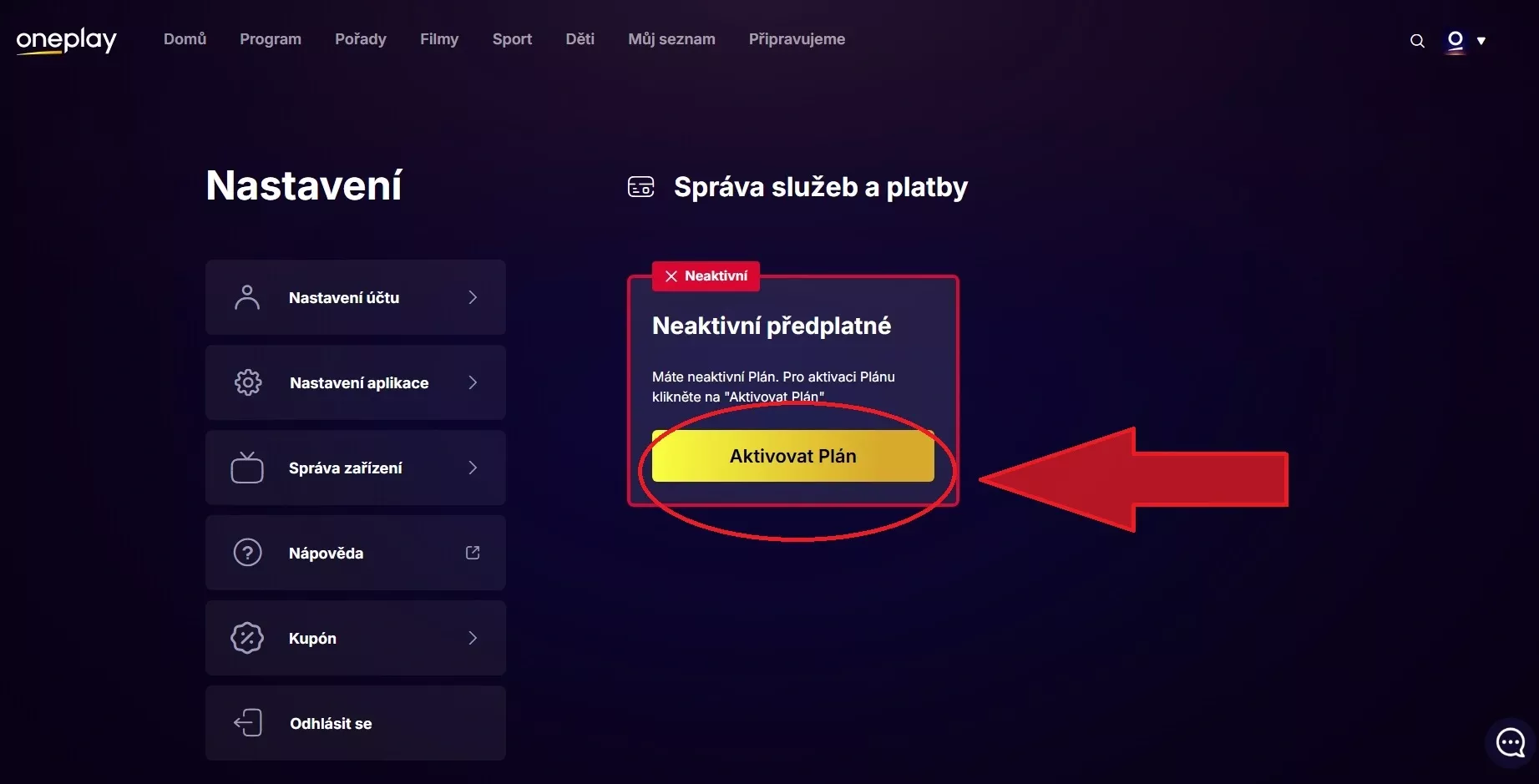Open Kupón chevron arrow
1539x784 pixels.
point(473,638)
